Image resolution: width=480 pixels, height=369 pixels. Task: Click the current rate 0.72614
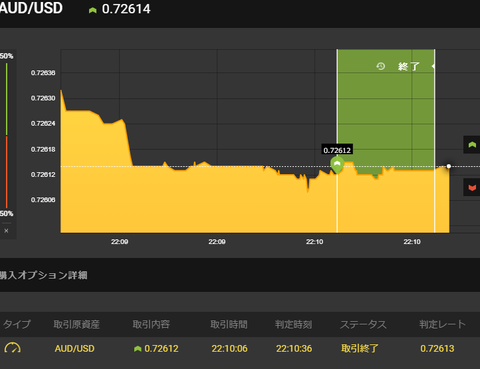(126, 9)
